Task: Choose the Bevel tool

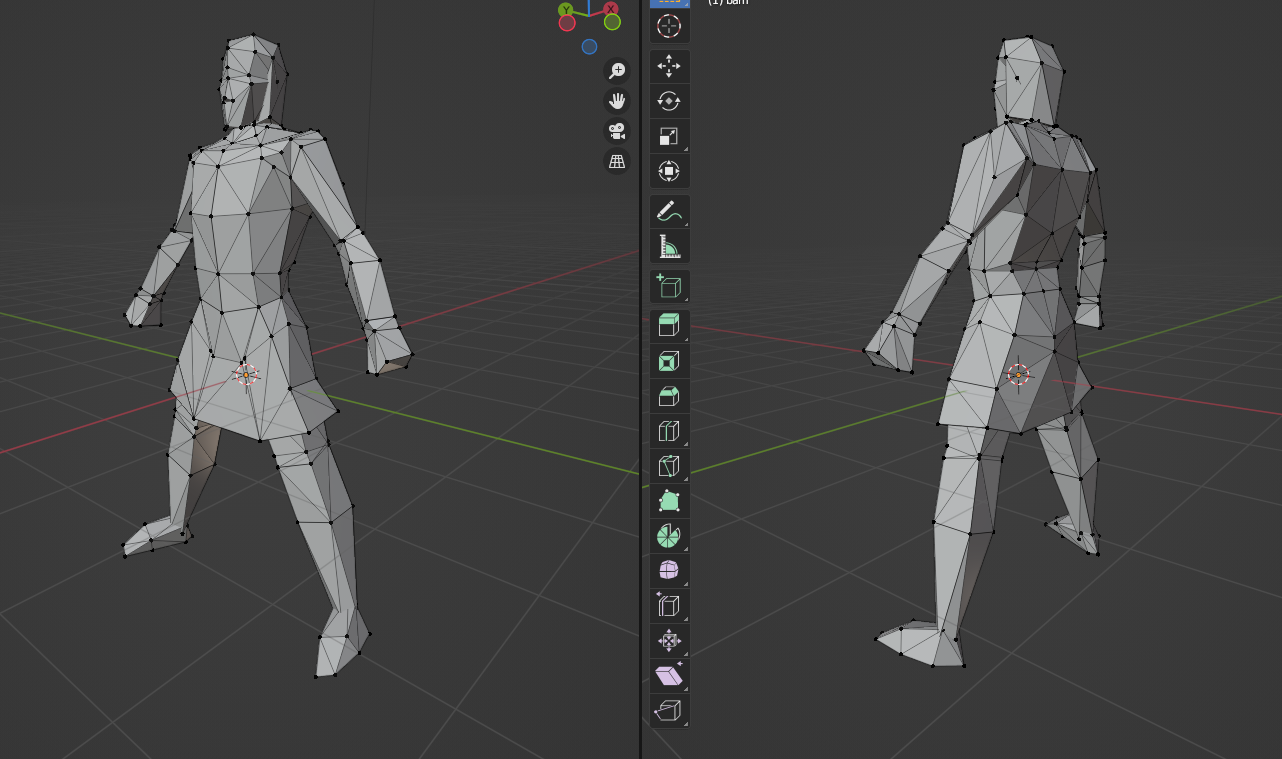Action: tap(669, 397)
